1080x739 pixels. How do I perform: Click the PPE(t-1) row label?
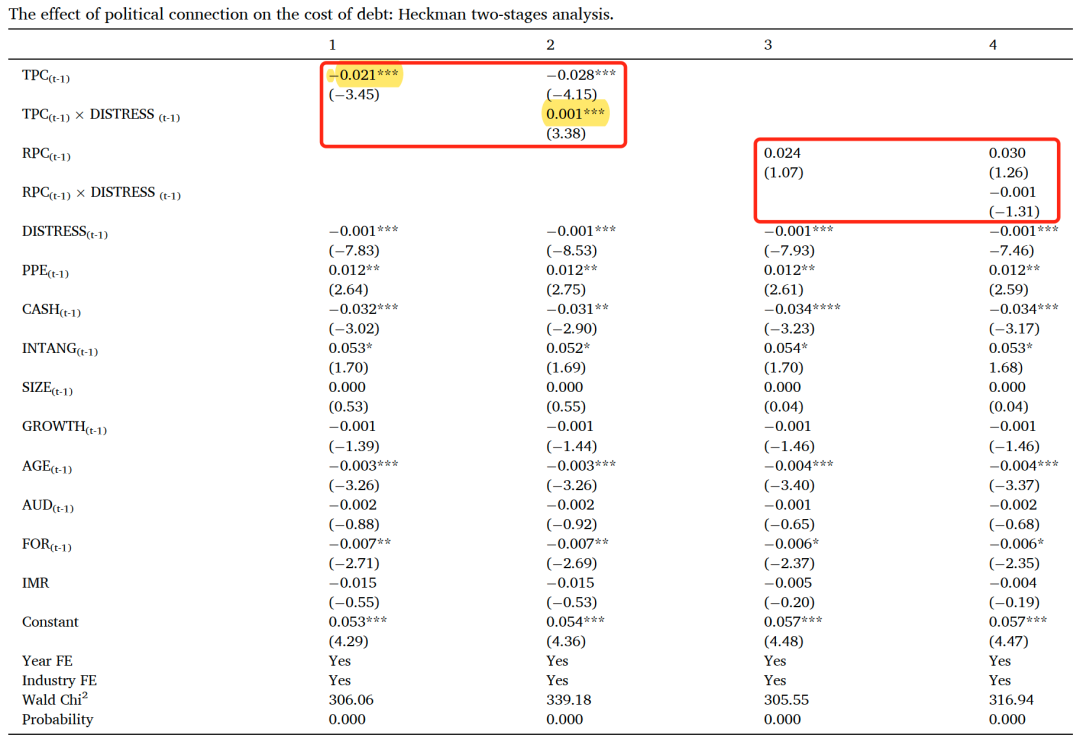pos(45,271)
